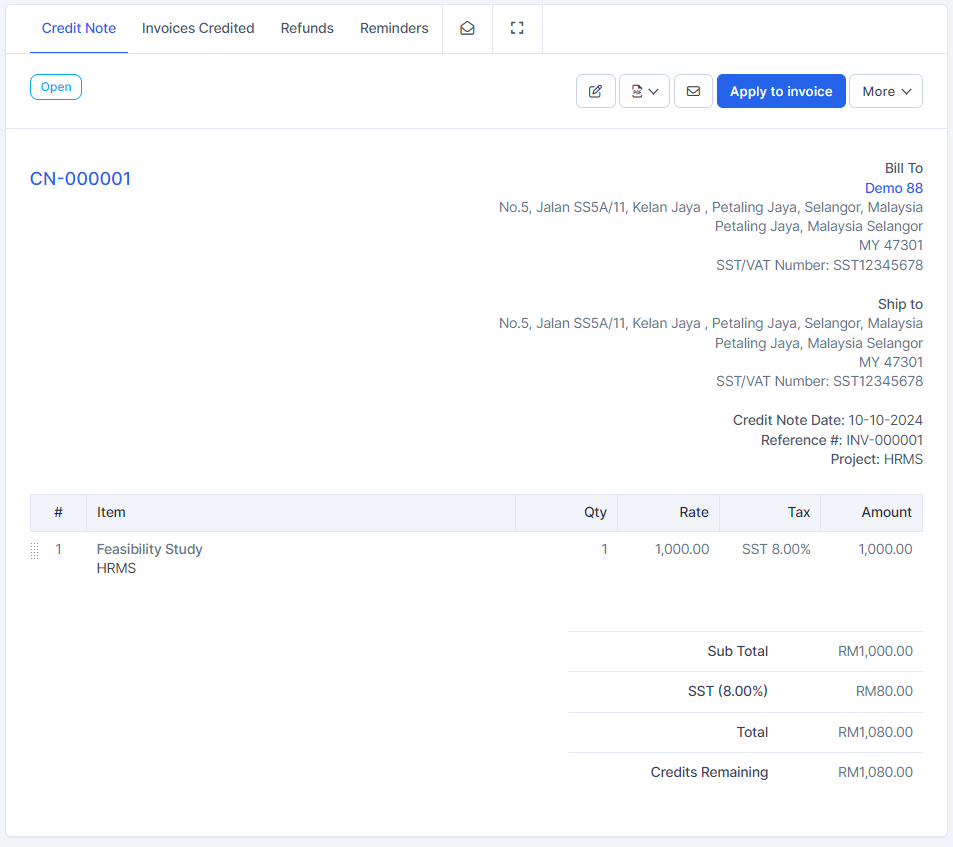The width and height of the screenshot is (953, 847).
Task: Select the Credit Note tab
Action: click(79, 28)
